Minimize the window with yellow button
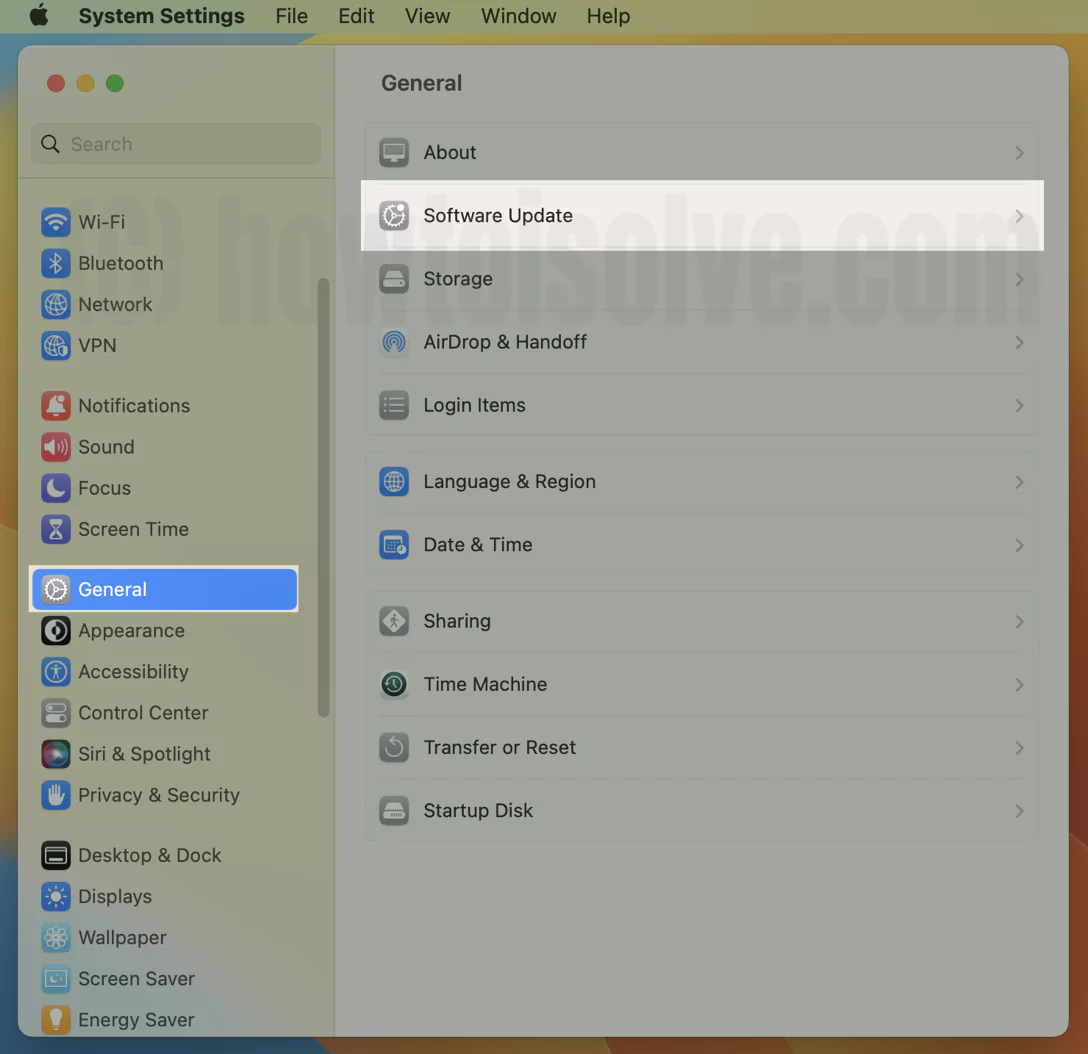 (85, 83)
